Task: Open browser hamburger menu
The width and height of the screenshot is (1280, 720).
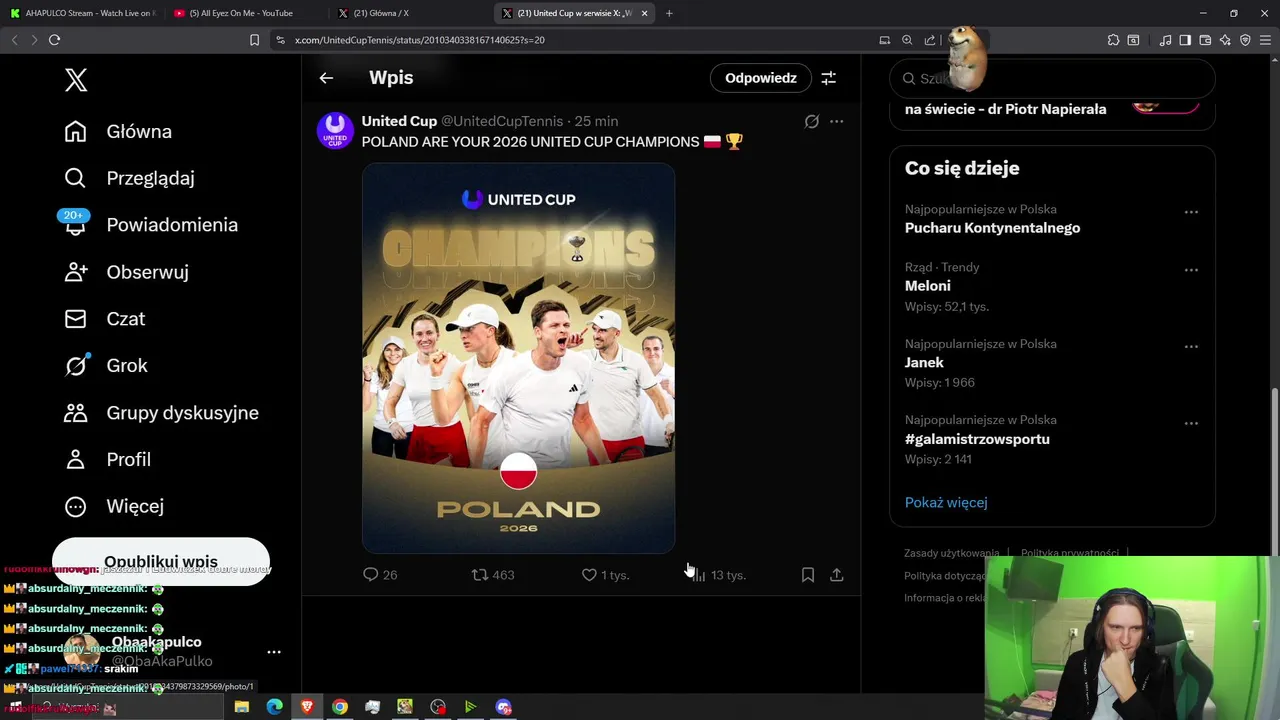Action: pos(1266,40)
